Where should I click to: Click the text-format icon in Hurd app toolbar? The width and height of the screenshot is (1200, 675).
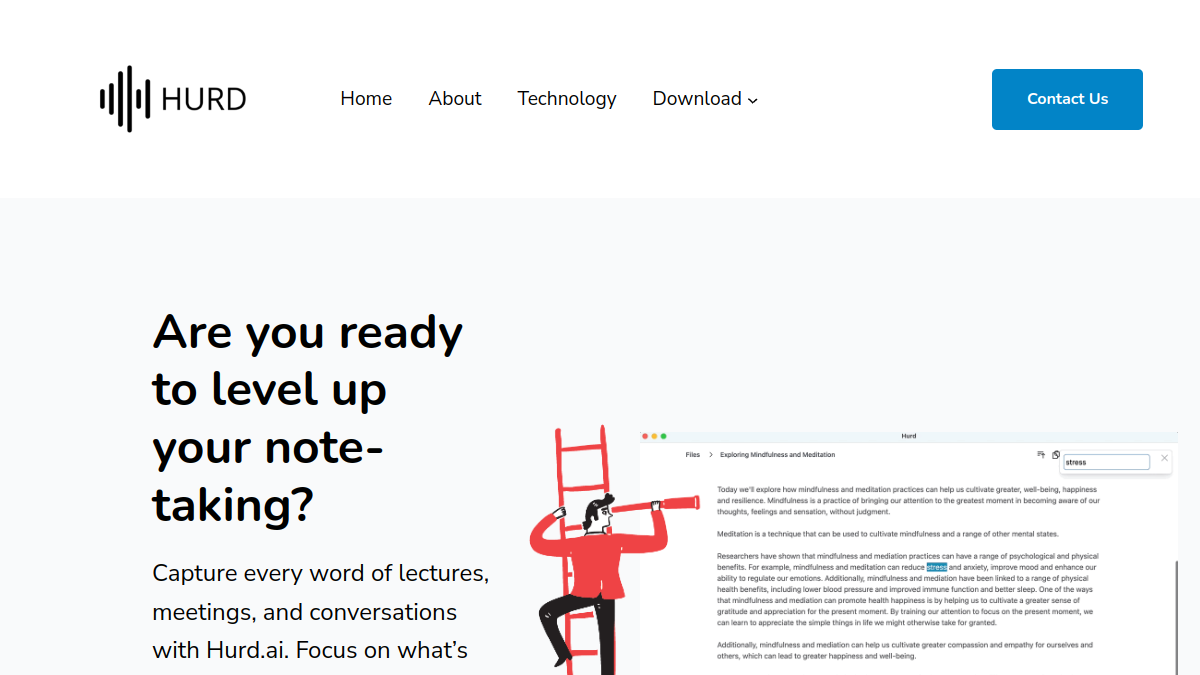click(x=1041, y=454)
